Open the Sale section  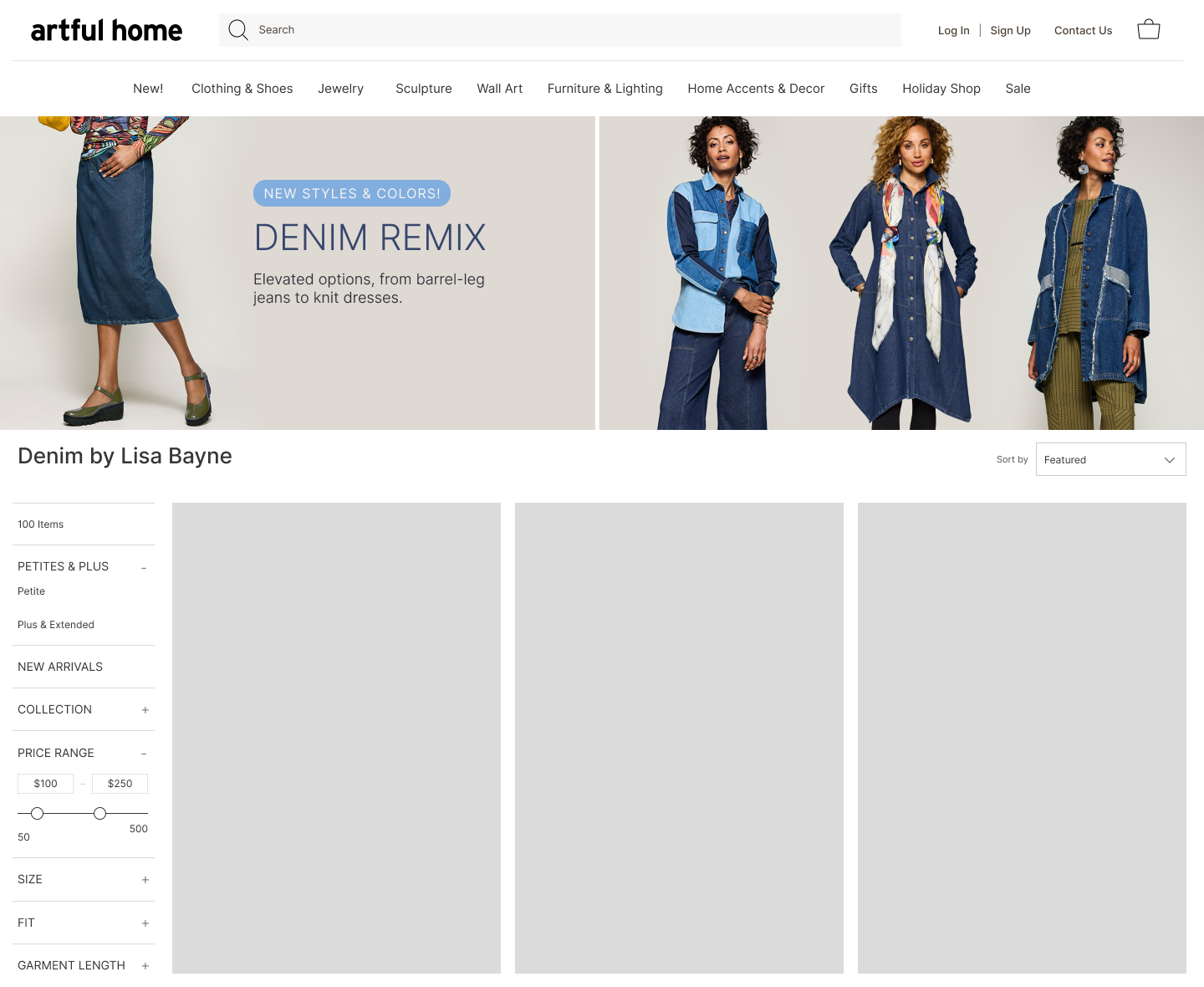pos(1018,89)
